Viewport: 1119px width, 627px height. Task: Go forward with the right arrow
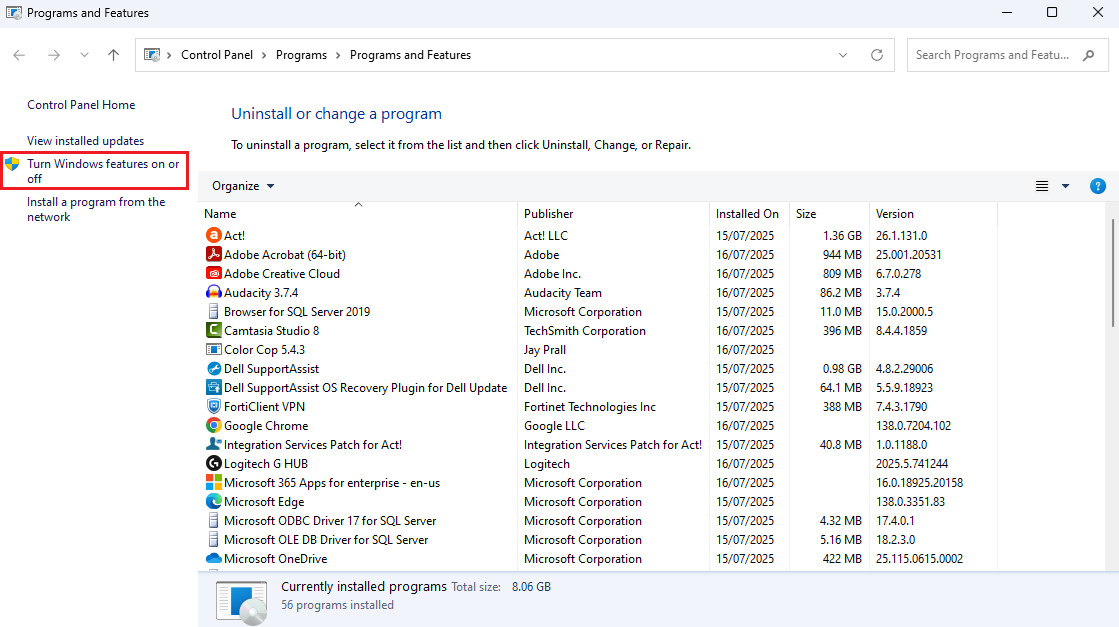[x=54, y=55]
